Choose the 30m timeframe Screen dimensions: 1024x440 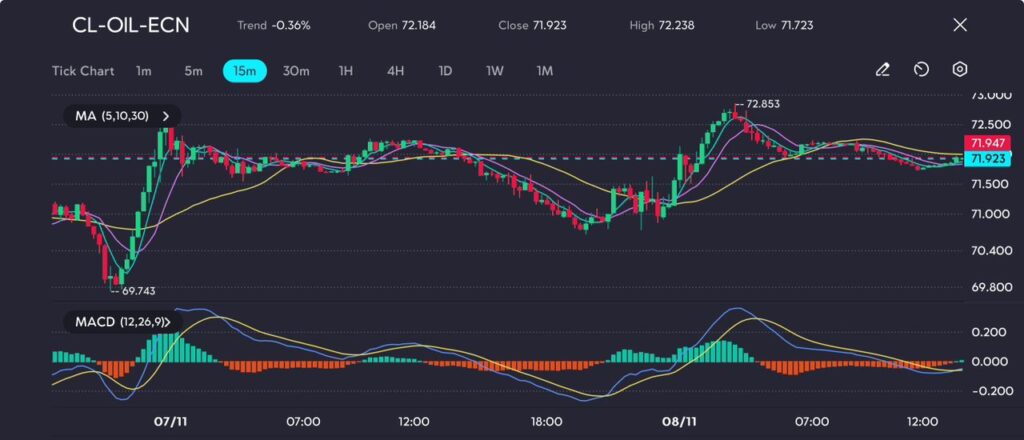[x=296, y=71]
